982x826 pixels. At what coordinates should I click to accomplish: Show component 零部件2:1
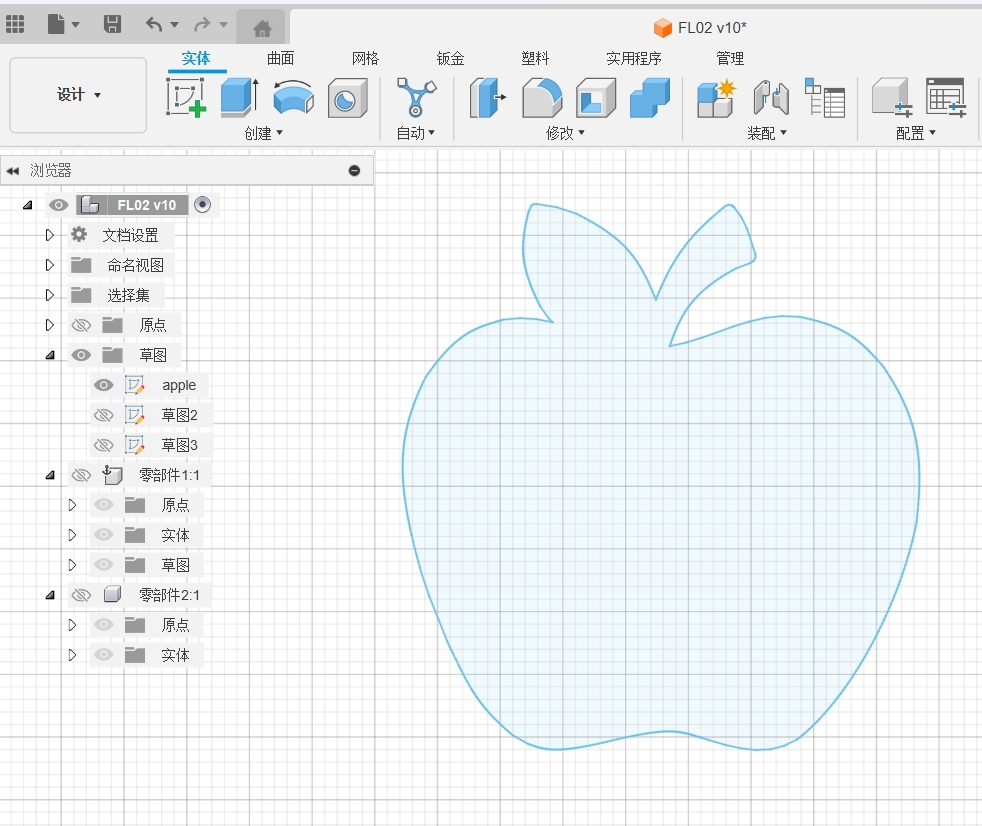(x=81, y=595)
